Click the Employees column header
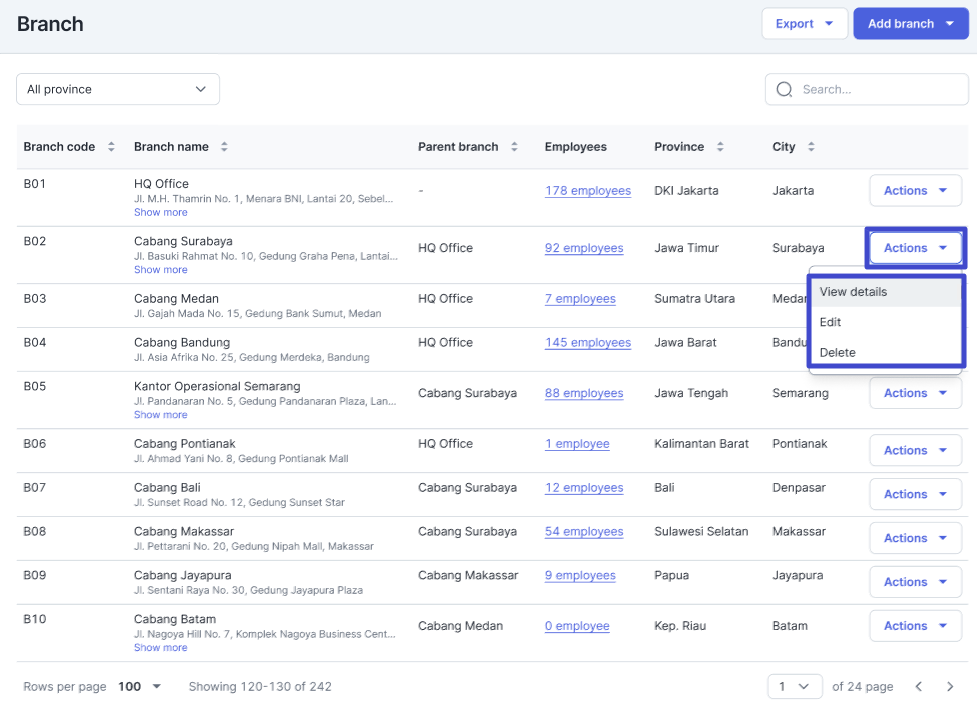977x708 pixels. coord(576,147)
